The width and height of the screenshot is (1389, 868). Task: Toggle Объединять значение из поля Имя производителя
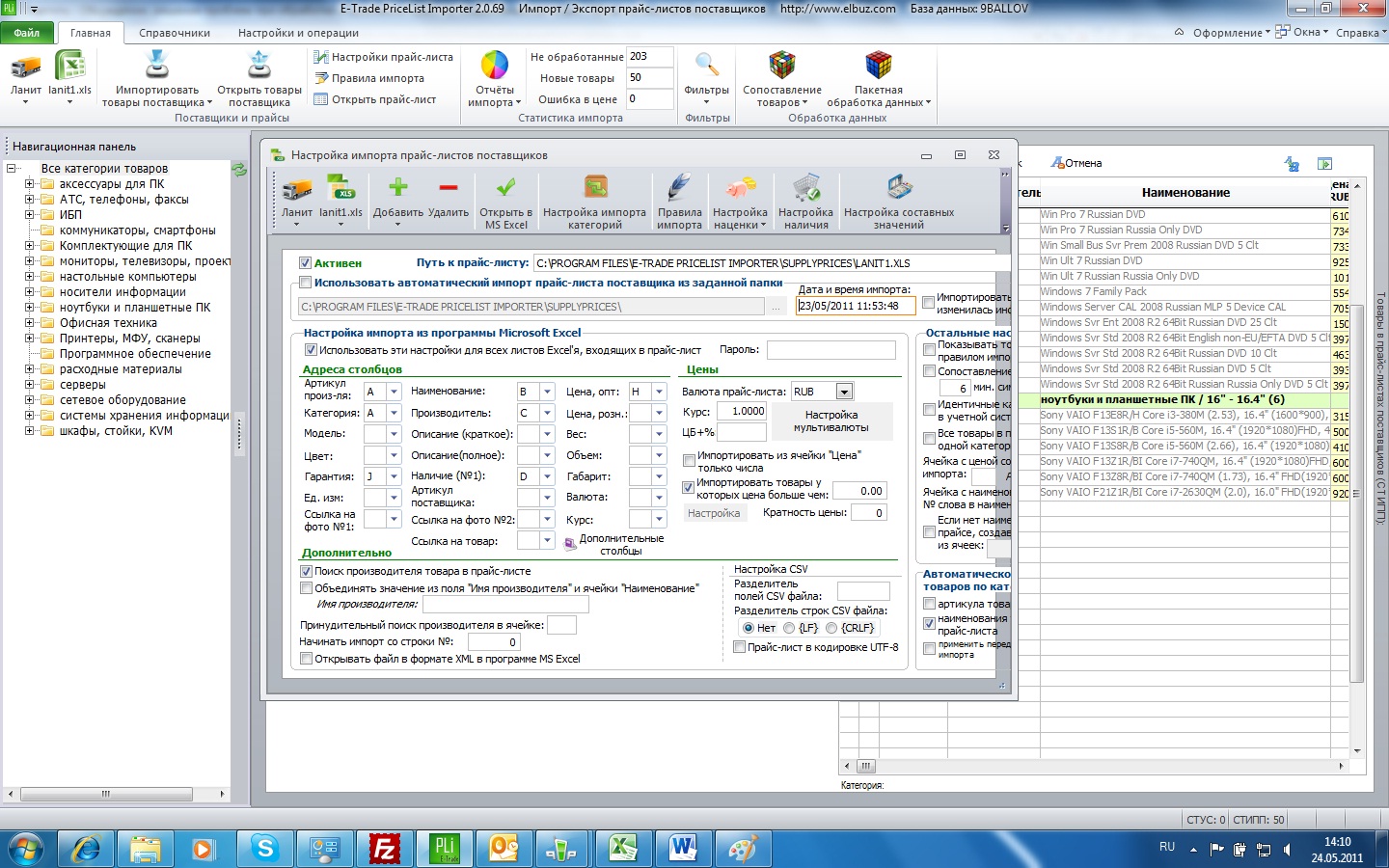pyautogui.click(x=306, y=588)
